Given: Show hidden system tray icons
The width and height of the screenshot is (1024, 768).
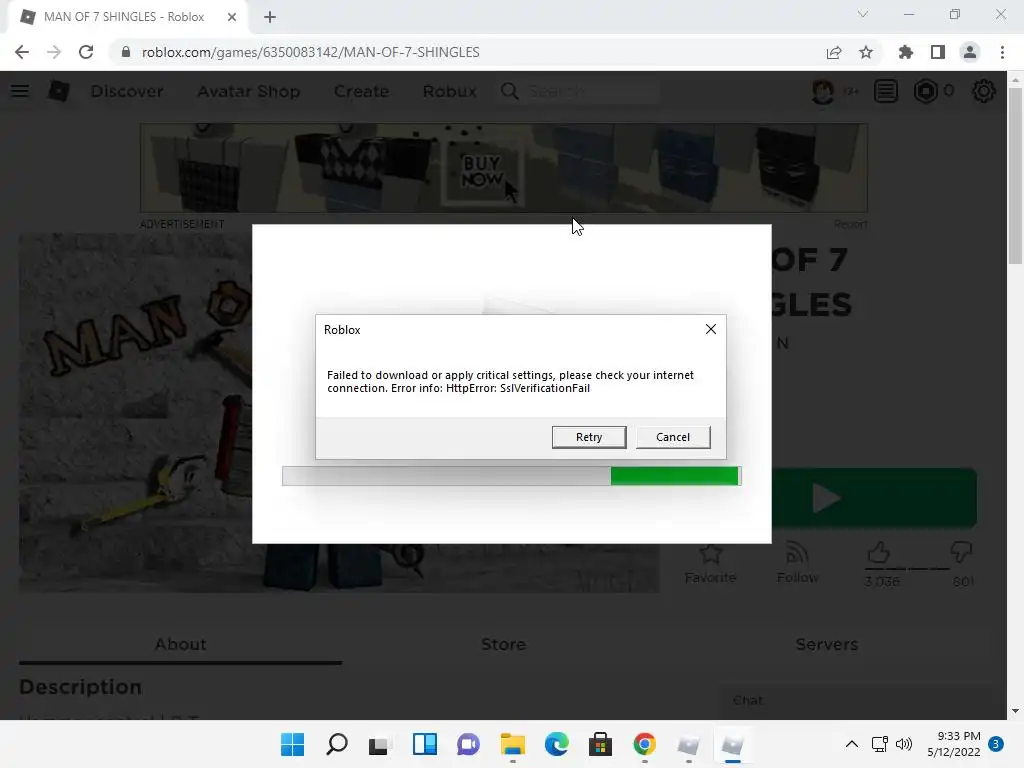Looking at the screenshot, I should pyautogui.click(x=852, y=744).
